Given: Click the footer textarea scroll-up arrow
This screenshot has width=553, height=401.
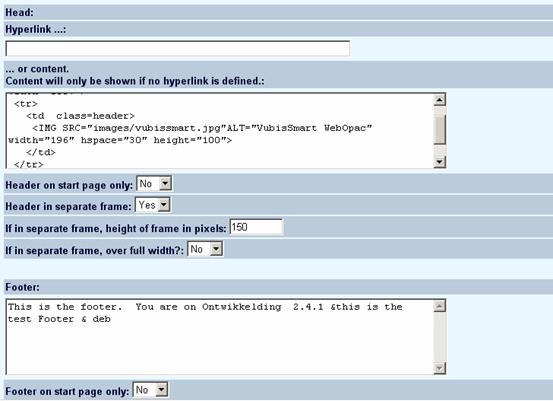Looking at the screenshot, I should point(439,306).
